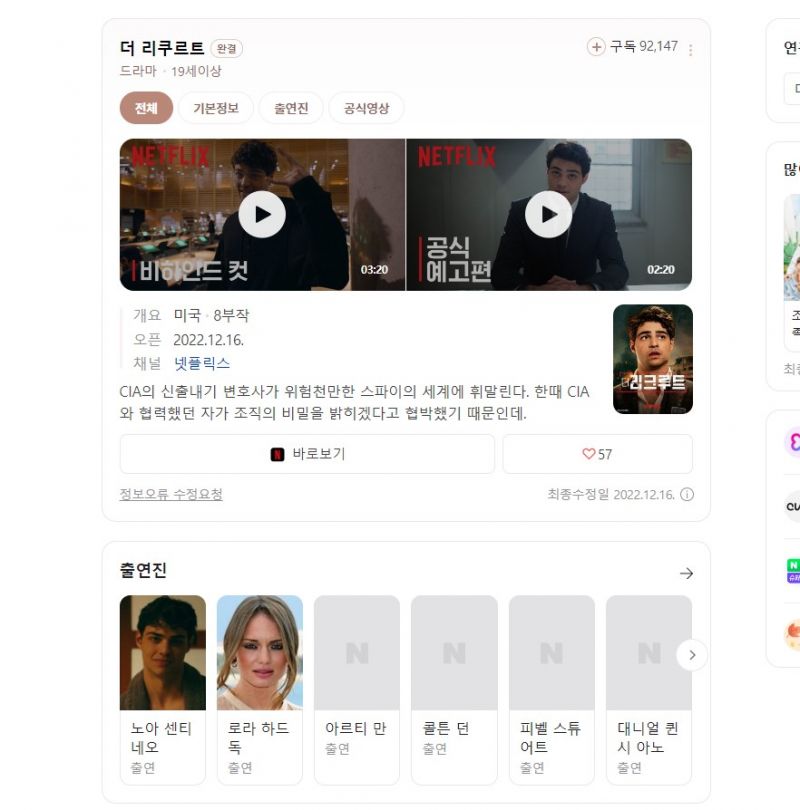The image size is (800, 810).
Task: Click the heart like button with 57
Action: click(x=598, y=454)
